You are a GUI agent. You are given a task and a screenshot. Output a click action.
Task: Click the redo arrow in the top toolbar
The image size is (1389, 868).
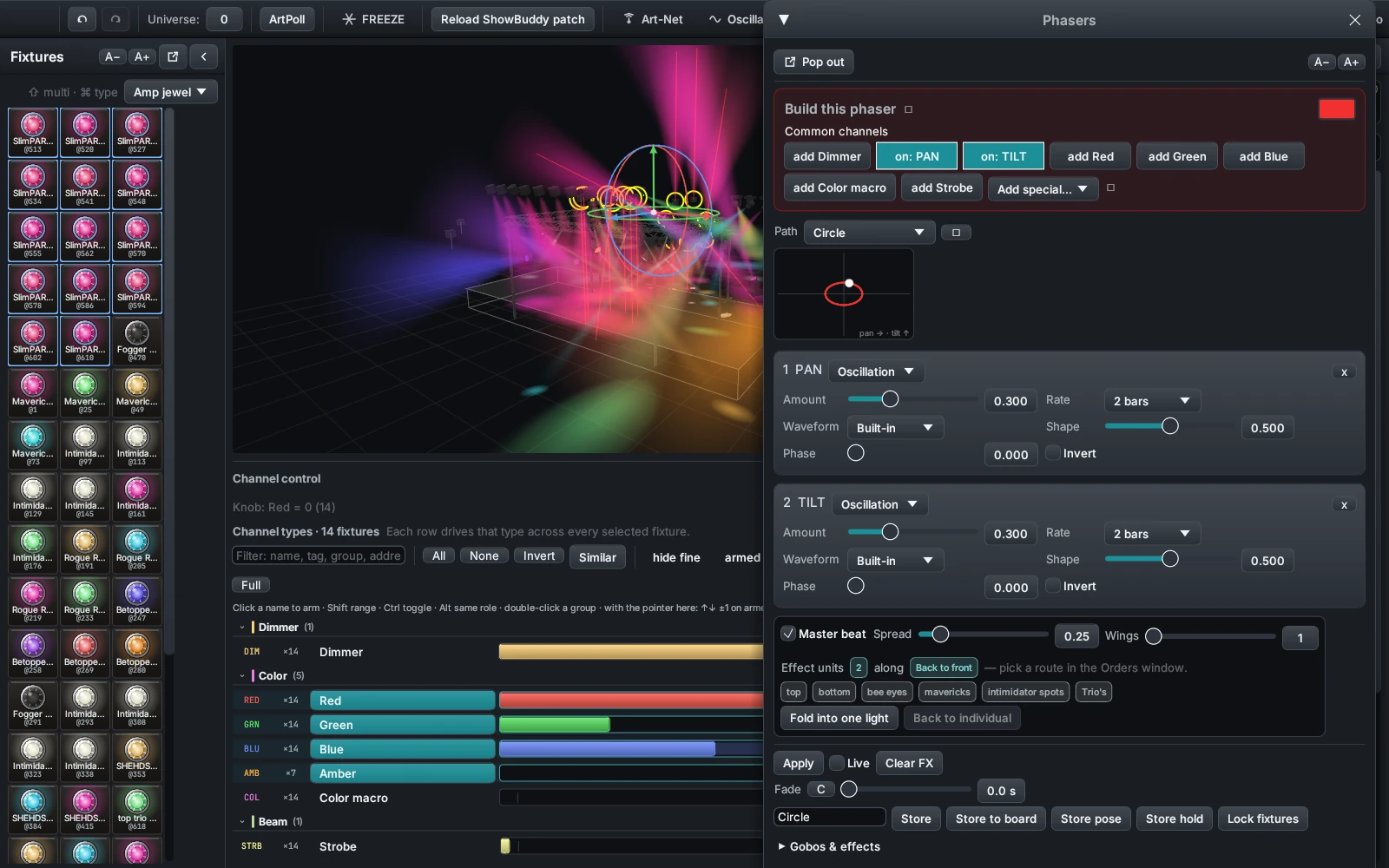[x=115, y=19]
